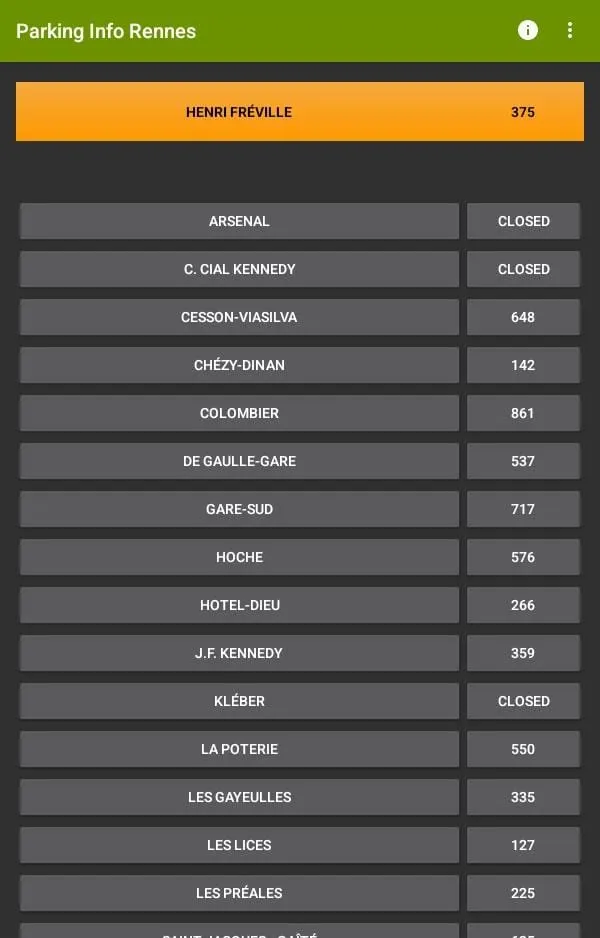Open the DE GAULLE-GARE parking
Viewport: 600px width, 938px height.
point(239,461)
